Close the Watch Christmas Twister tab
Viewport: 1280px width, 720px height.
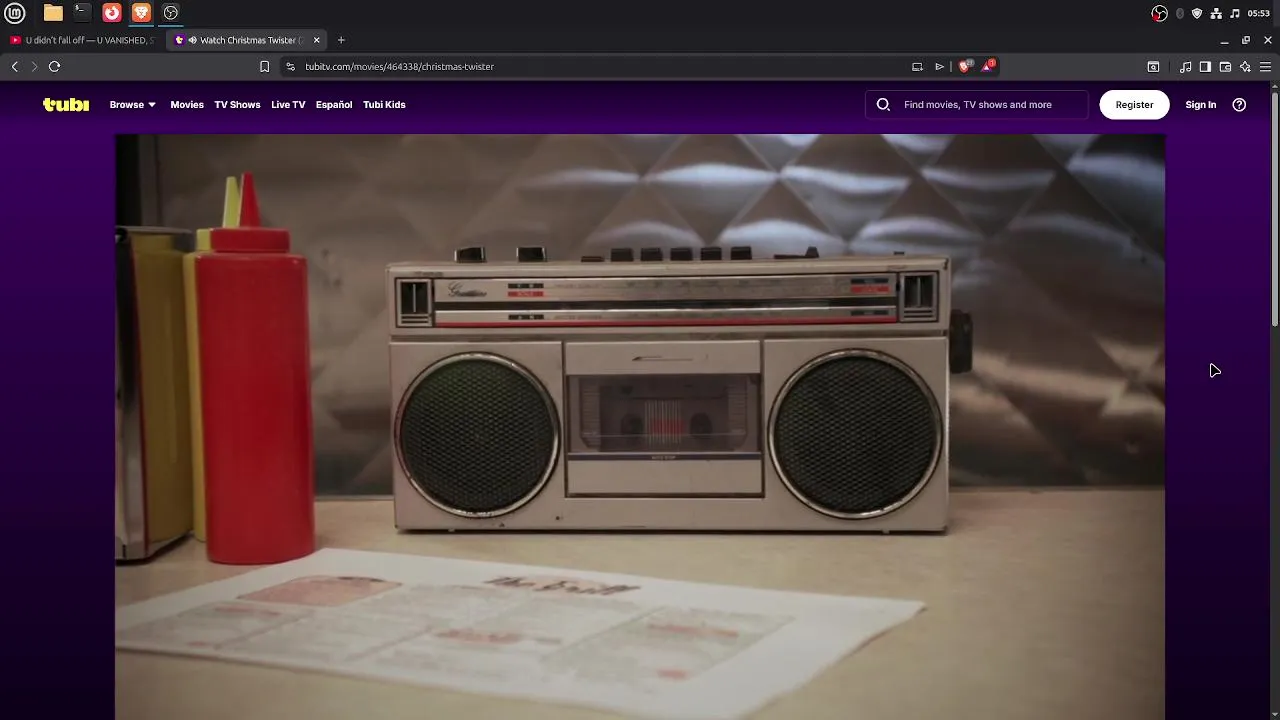click(x=317, y=40)
